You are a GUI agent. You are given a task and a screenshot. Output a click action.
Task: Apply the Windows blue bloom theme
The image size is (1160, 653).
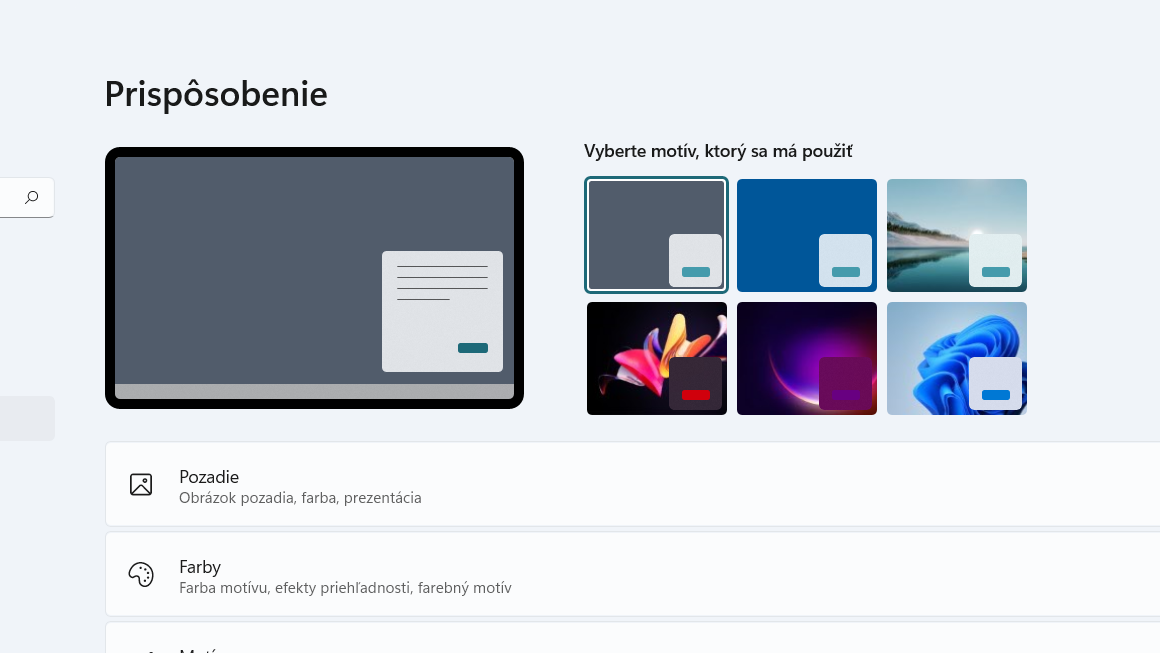click(956, 358)
